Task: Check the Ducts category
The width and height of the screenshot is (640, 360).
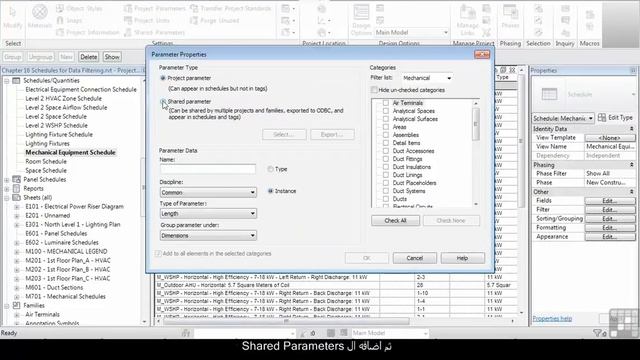Action: coord(386,199)
